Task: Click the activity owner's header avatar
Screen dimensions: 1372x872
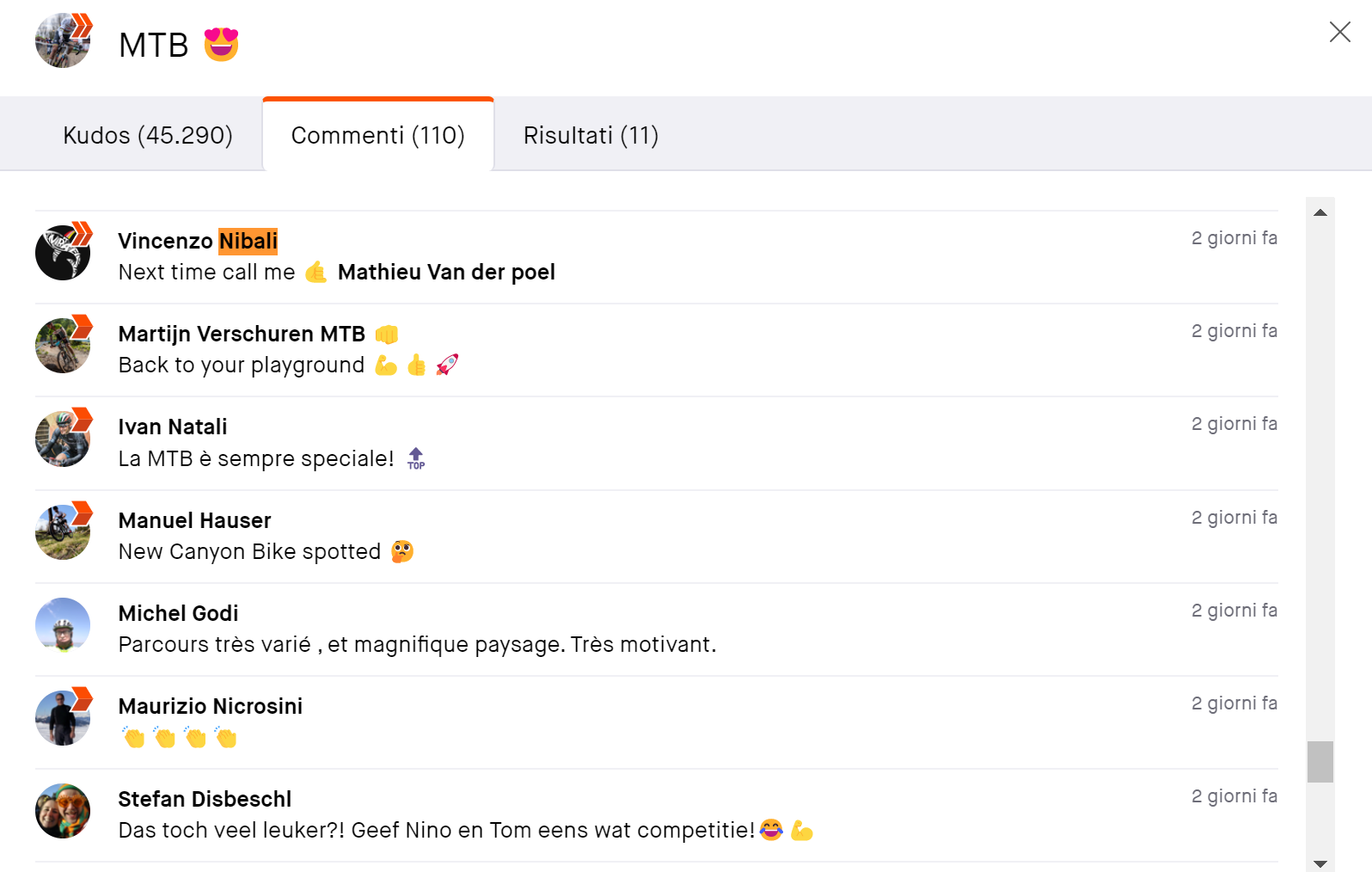Action: tap(63, 41)
